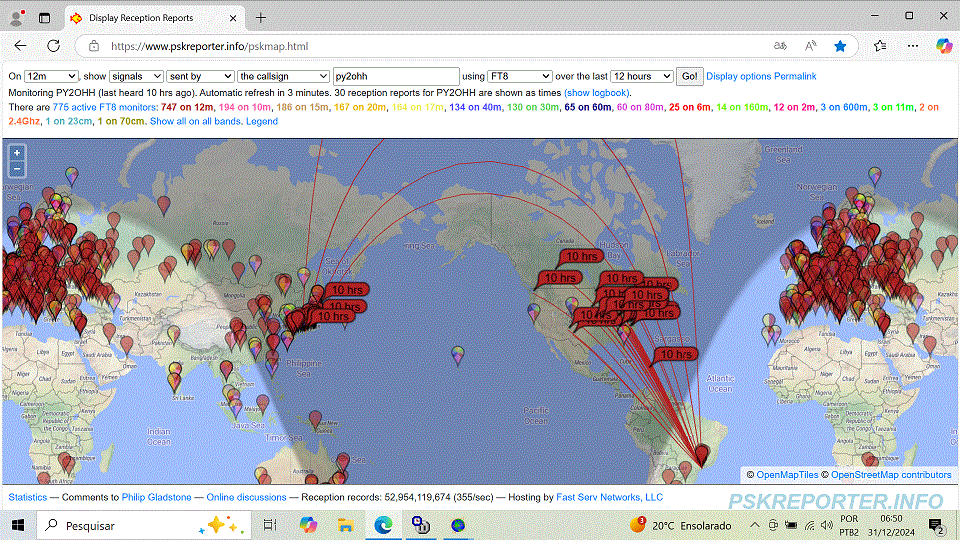The image size is (960, 540).
Task: Open OpenMapTiles attribution link
Action: 787,474
